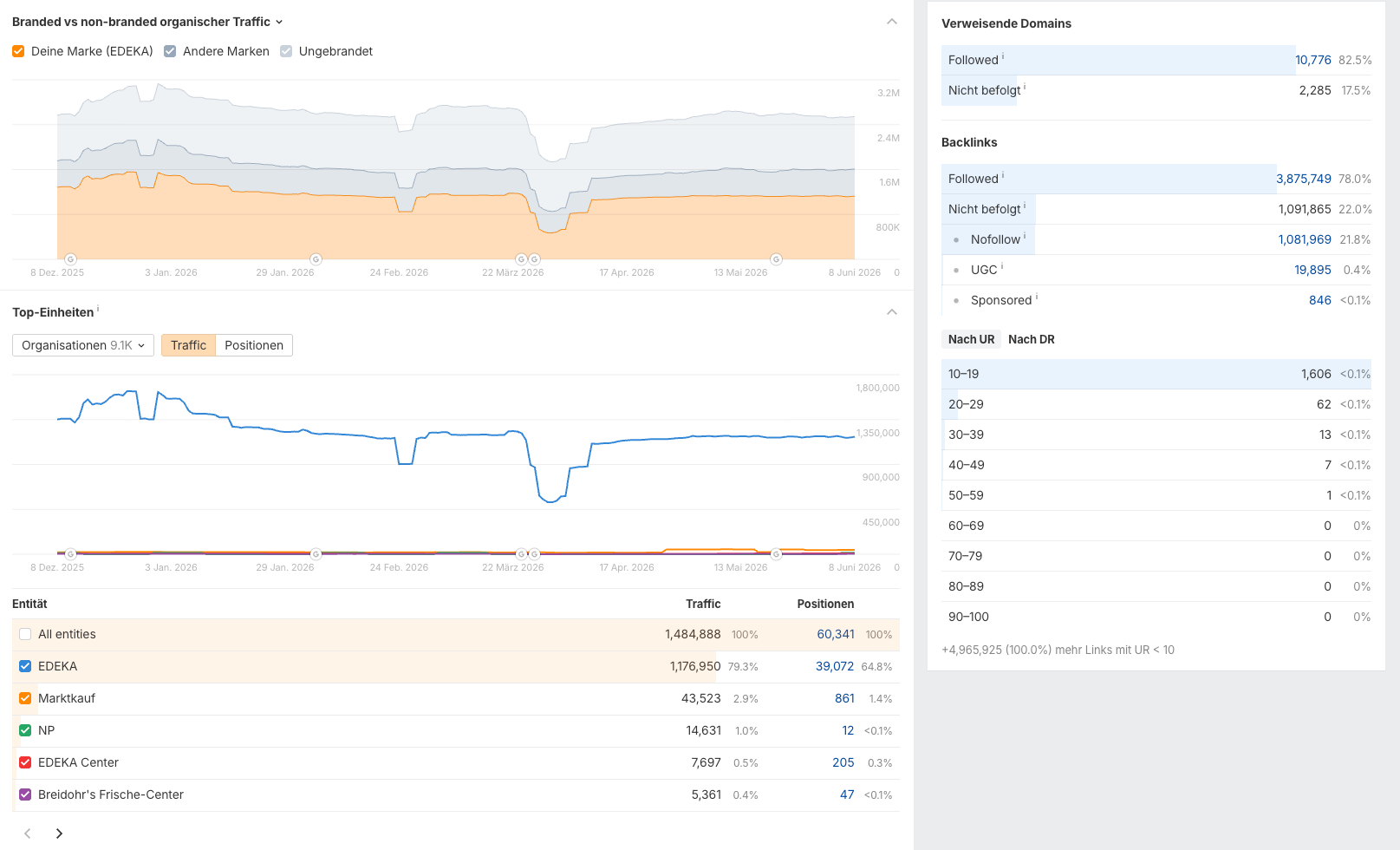Image resolution: width=1400 pixels, height=850 pixels.
Task: Open the Nofollow info tooltip icon
Action: (x=1025, y=236)
